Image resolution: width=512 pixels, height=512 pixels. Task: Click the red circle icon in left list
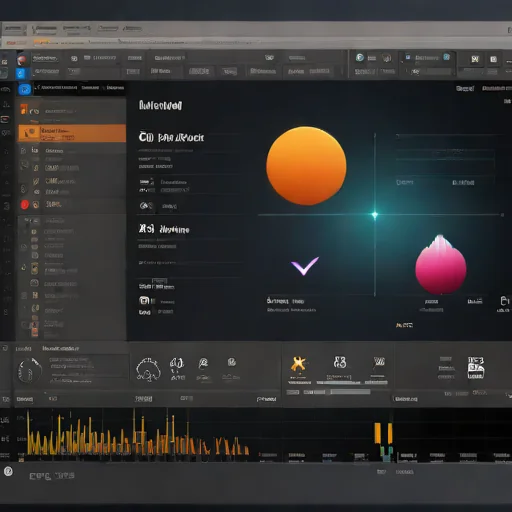click(25, 204)
